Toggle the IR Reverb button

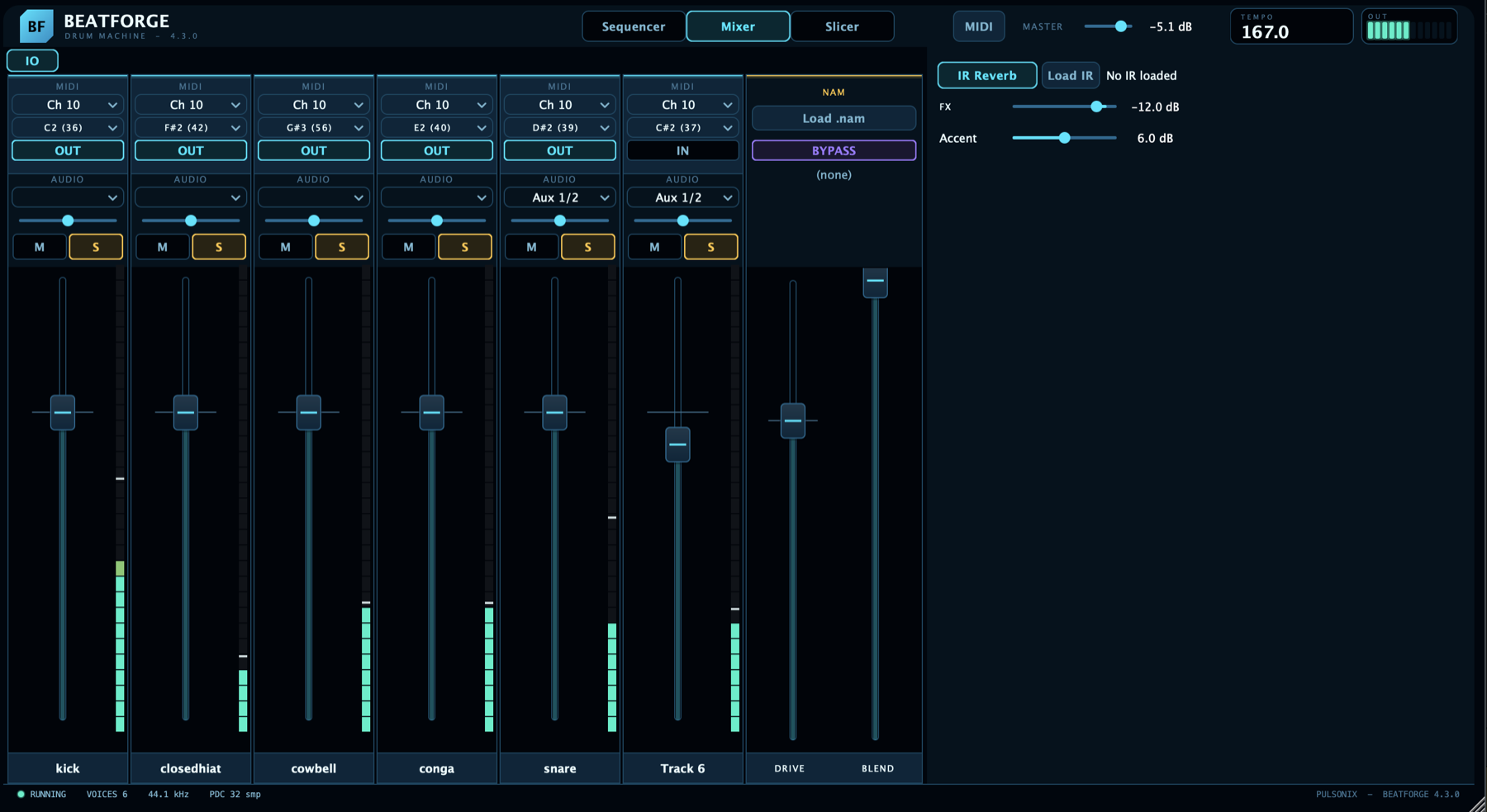987,75
